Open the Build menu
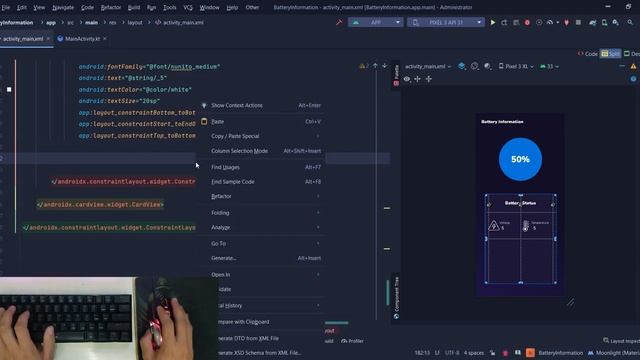 pos(133,7)
